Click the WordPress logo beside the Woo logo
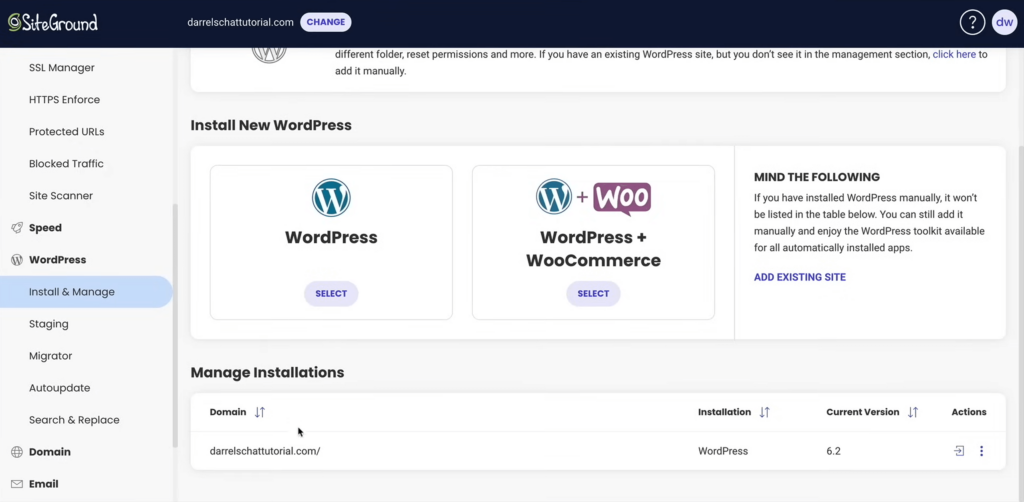Screen dimensions: 1024x502 point(554,196)
